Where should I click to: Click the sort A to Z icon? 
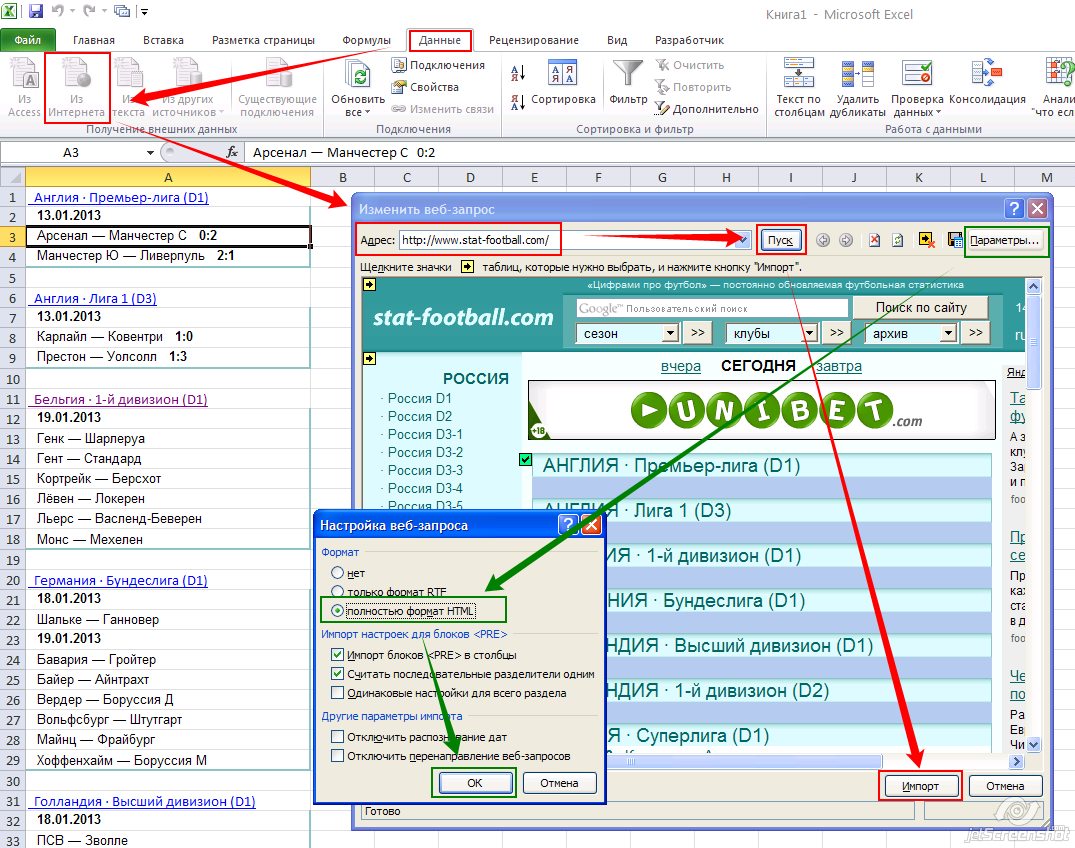coord(518,73)
